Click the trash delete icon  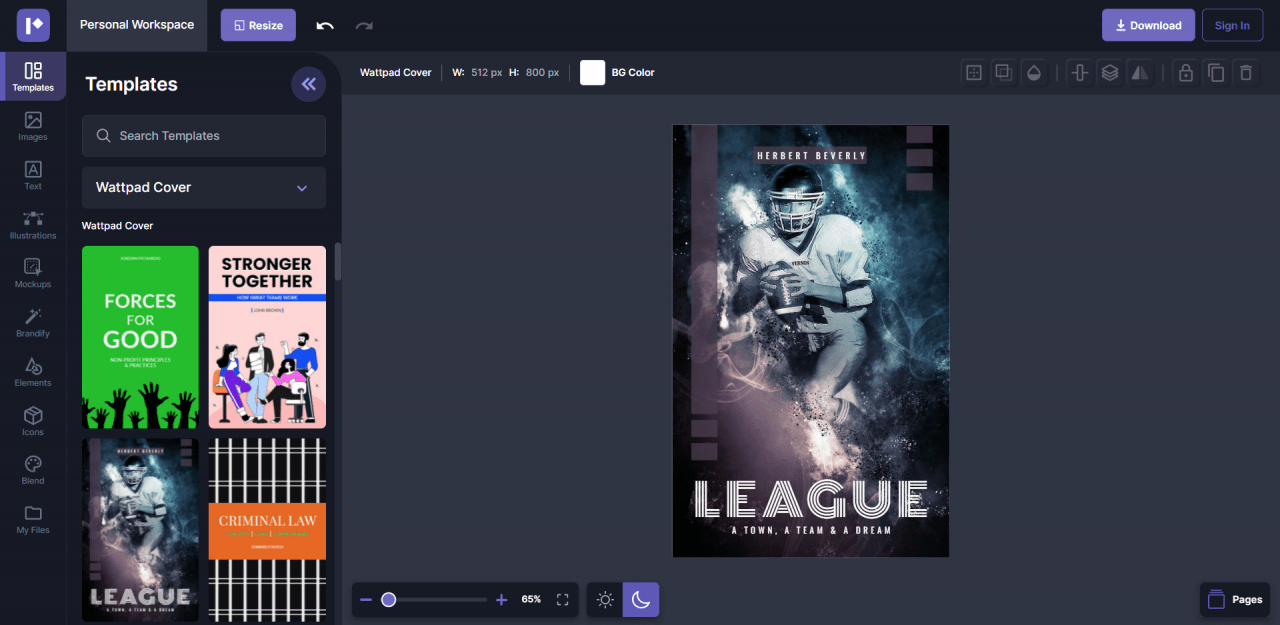1245,73
